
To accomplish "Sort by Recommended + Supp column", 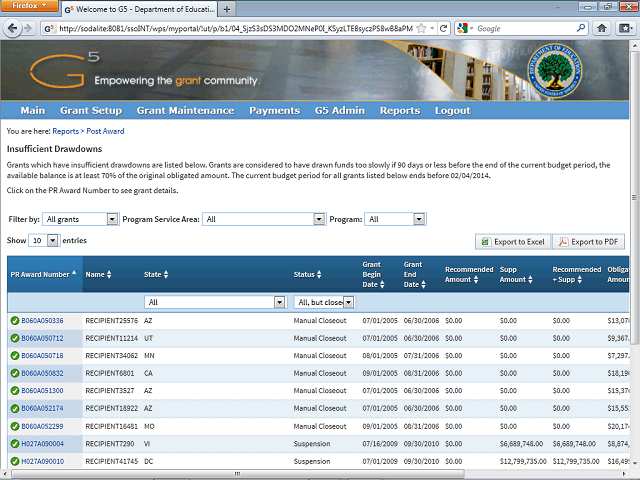I will [x=580, y=280].
